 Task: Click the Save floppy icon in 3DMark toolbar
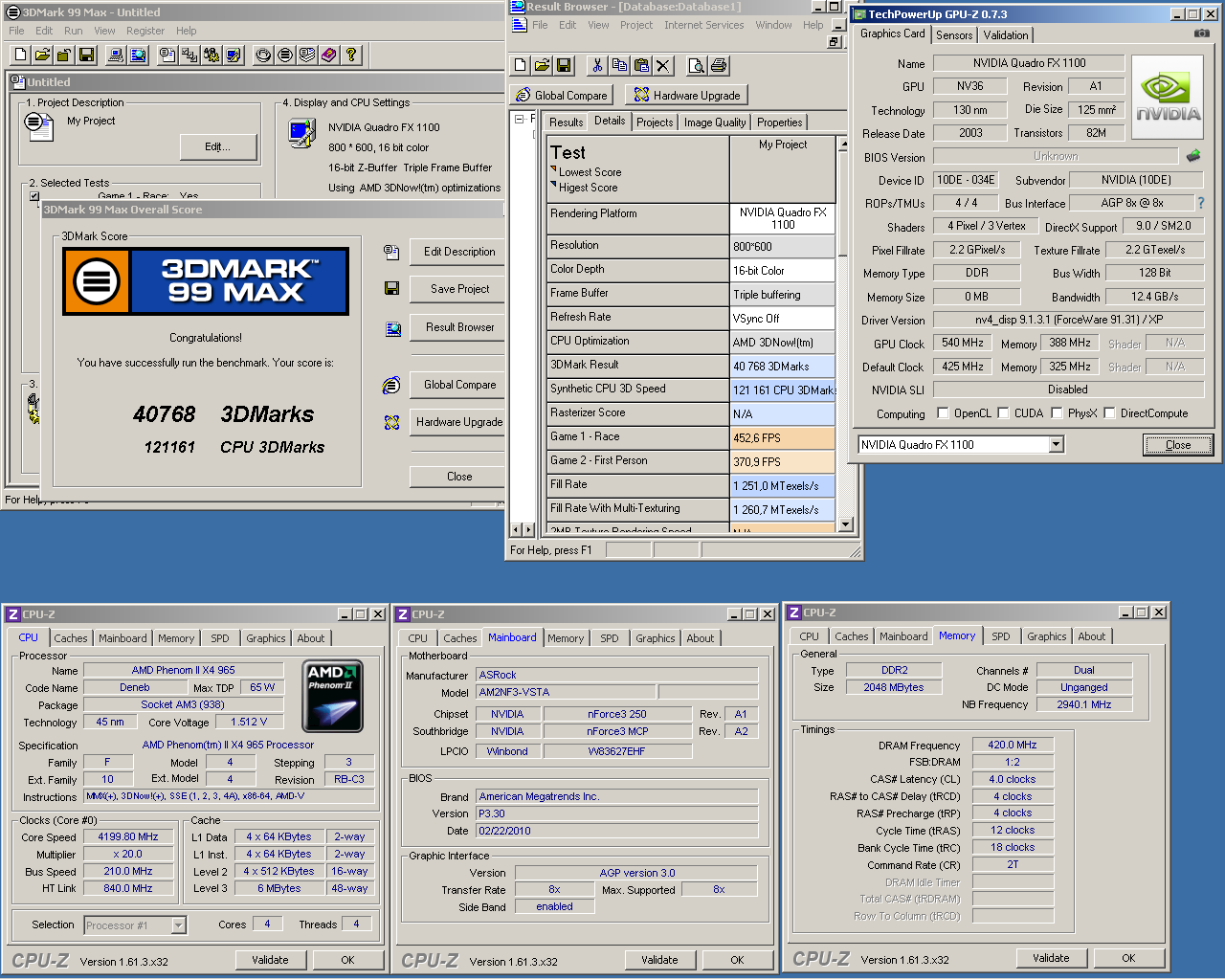click(x=86, y=55)
